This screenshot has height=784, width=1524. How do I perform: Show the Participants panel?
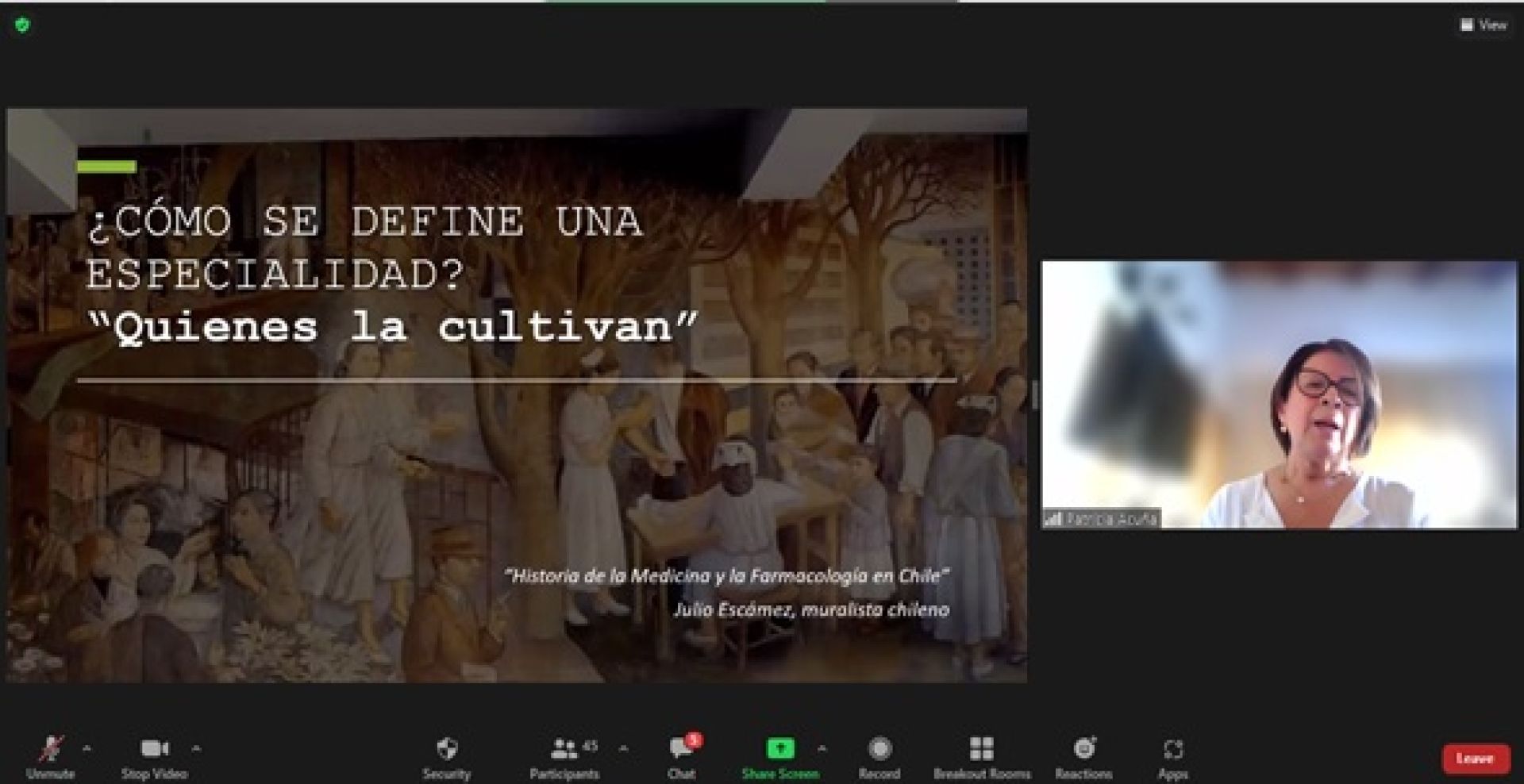pyautogui.click(x=564, y=756)
